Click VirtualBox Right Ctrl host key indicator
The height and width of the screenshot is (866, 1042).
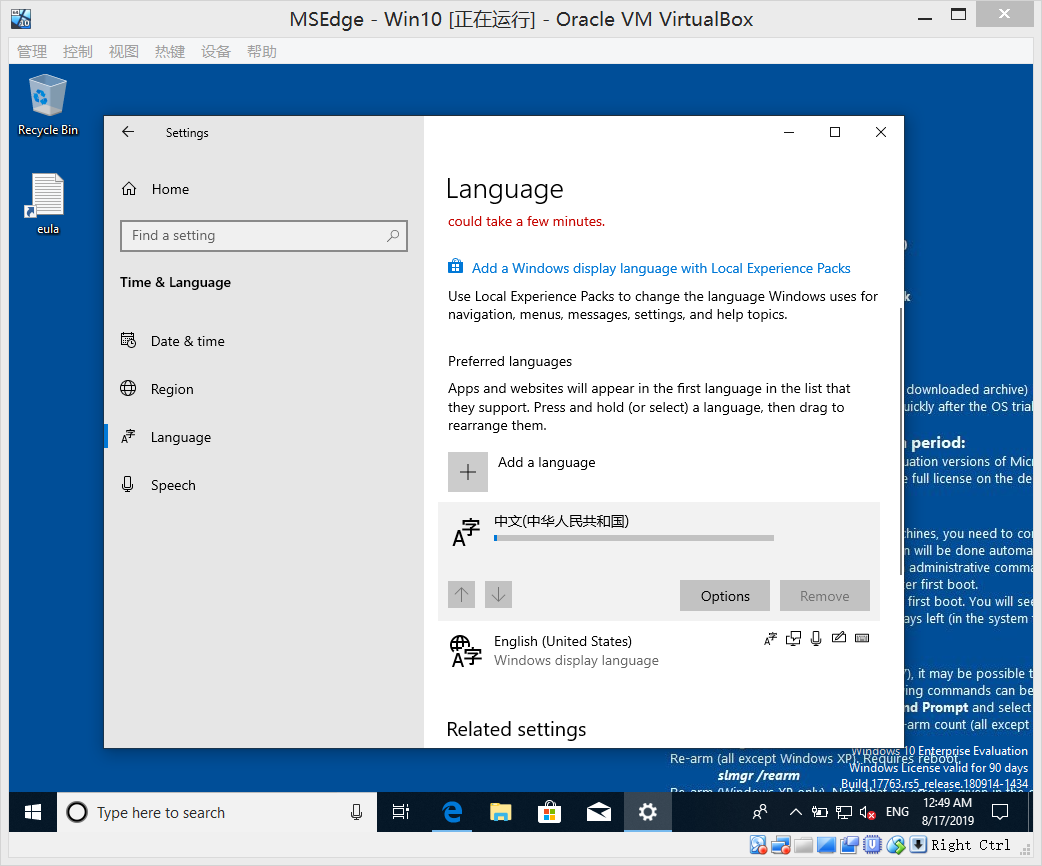point(970,845)
